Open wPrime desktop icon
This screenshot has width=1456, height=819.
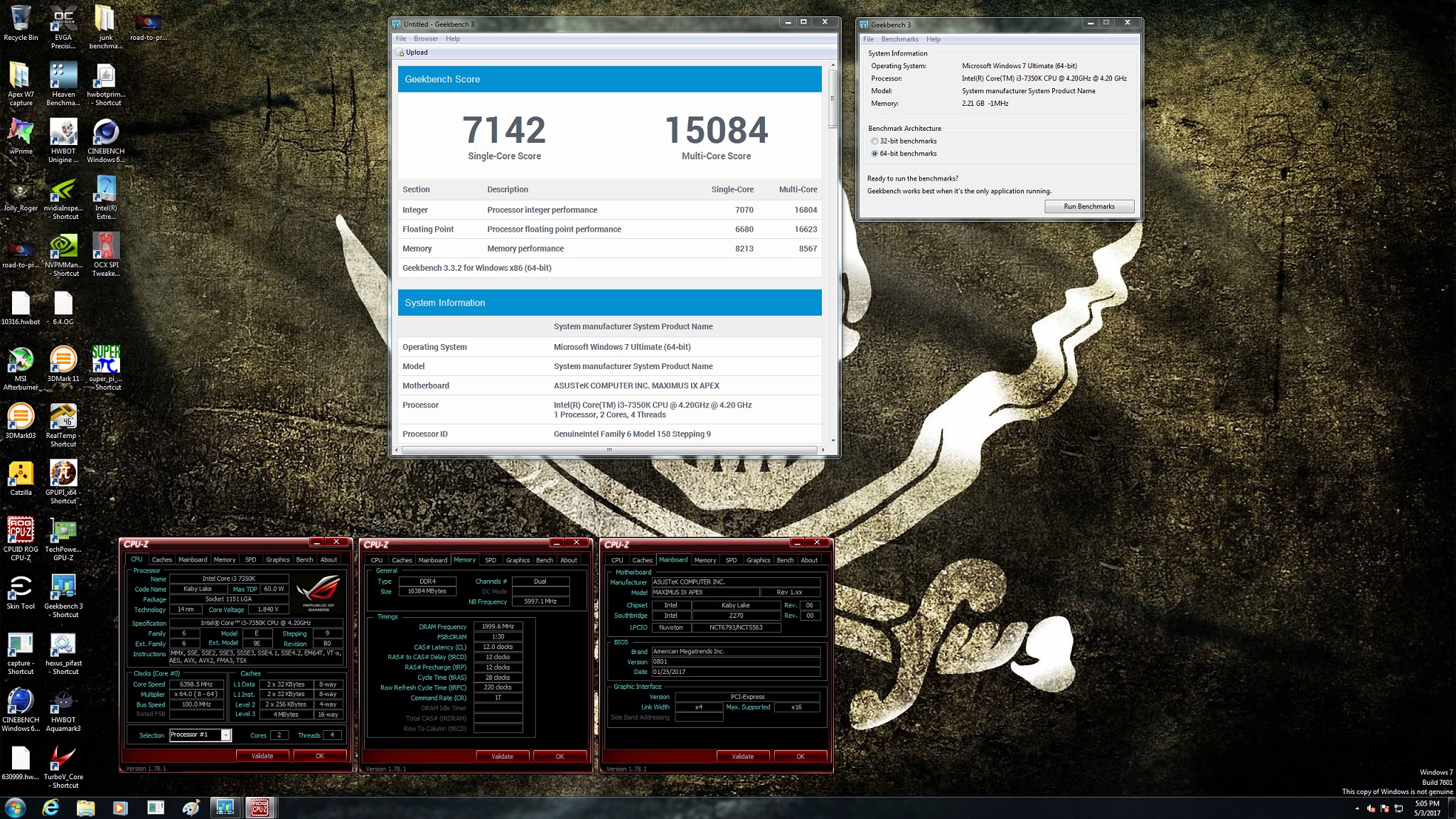[x=21, y=136]
